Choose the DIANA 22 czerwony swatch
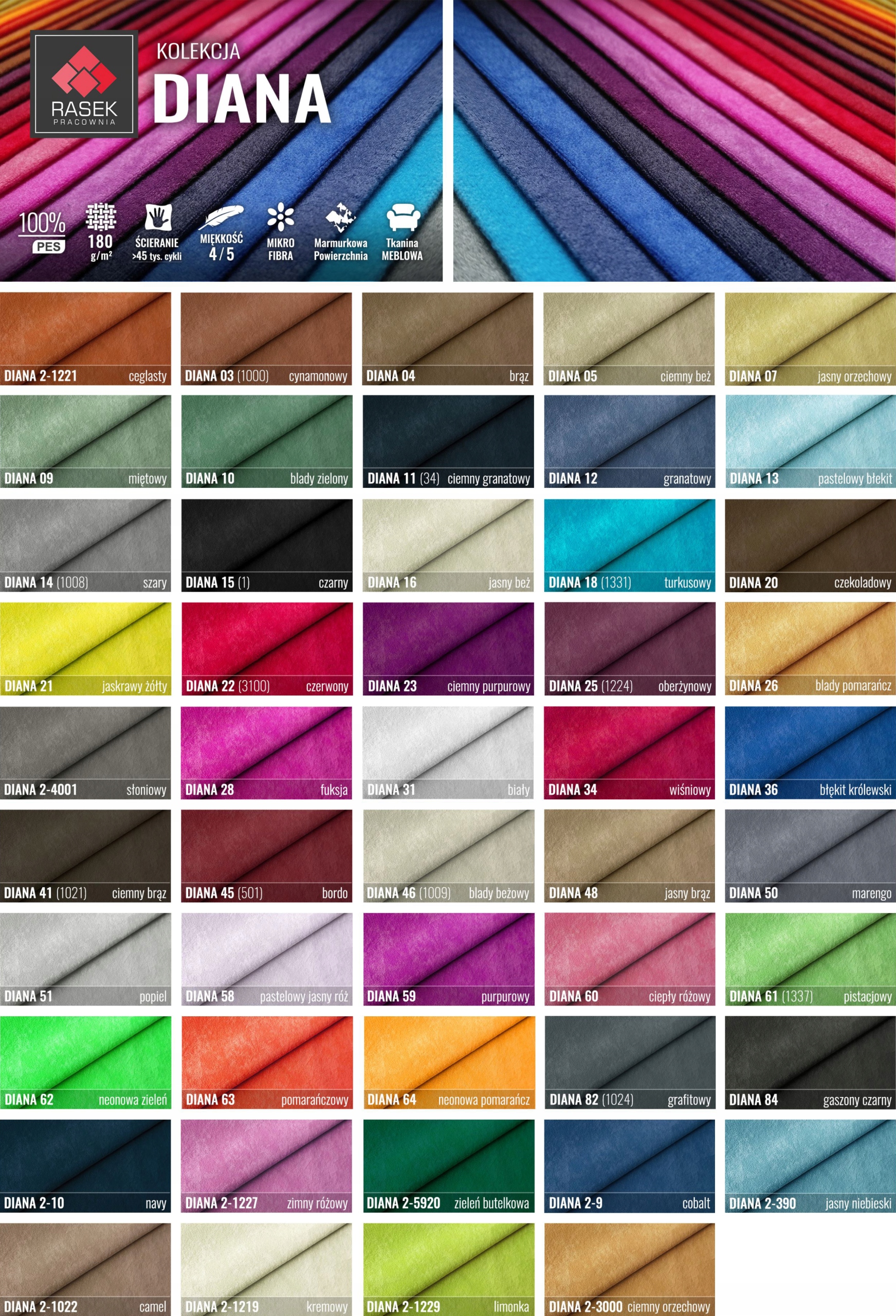This screenshot has height=1316, width=896. click(267, 649)
